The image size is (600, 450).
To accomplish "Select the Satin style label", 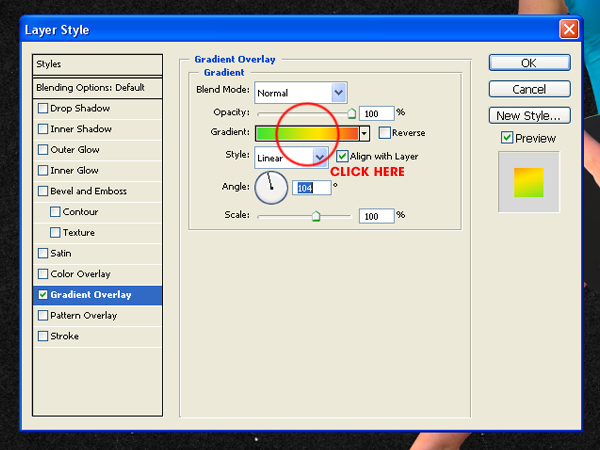I will (61, 253).
